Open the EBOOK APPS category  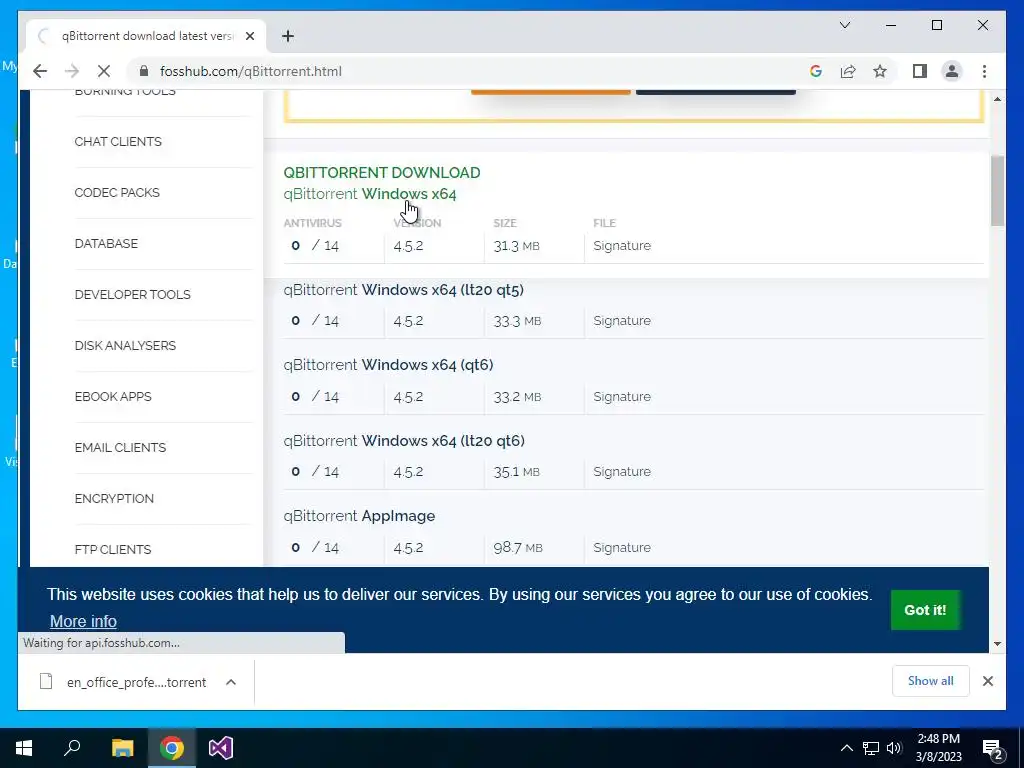[113, 396]
